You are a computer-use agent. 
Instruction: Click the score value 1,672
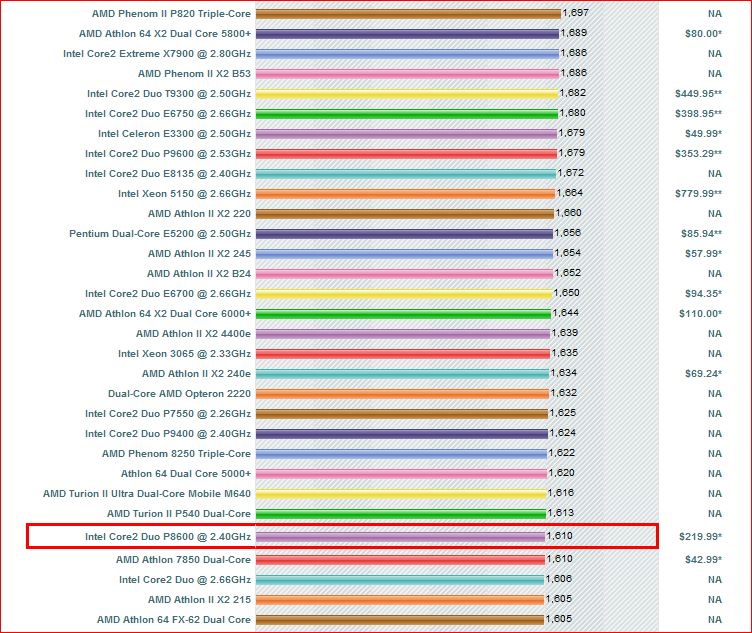(x=571, y=173)
